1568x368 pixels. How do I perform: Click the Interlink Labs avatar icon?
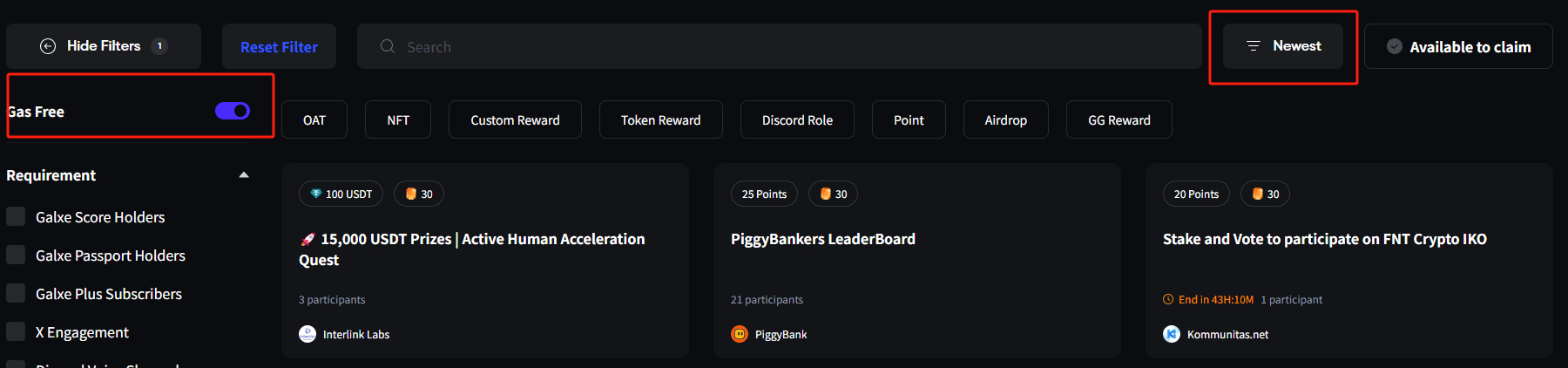tap(308, 334)
